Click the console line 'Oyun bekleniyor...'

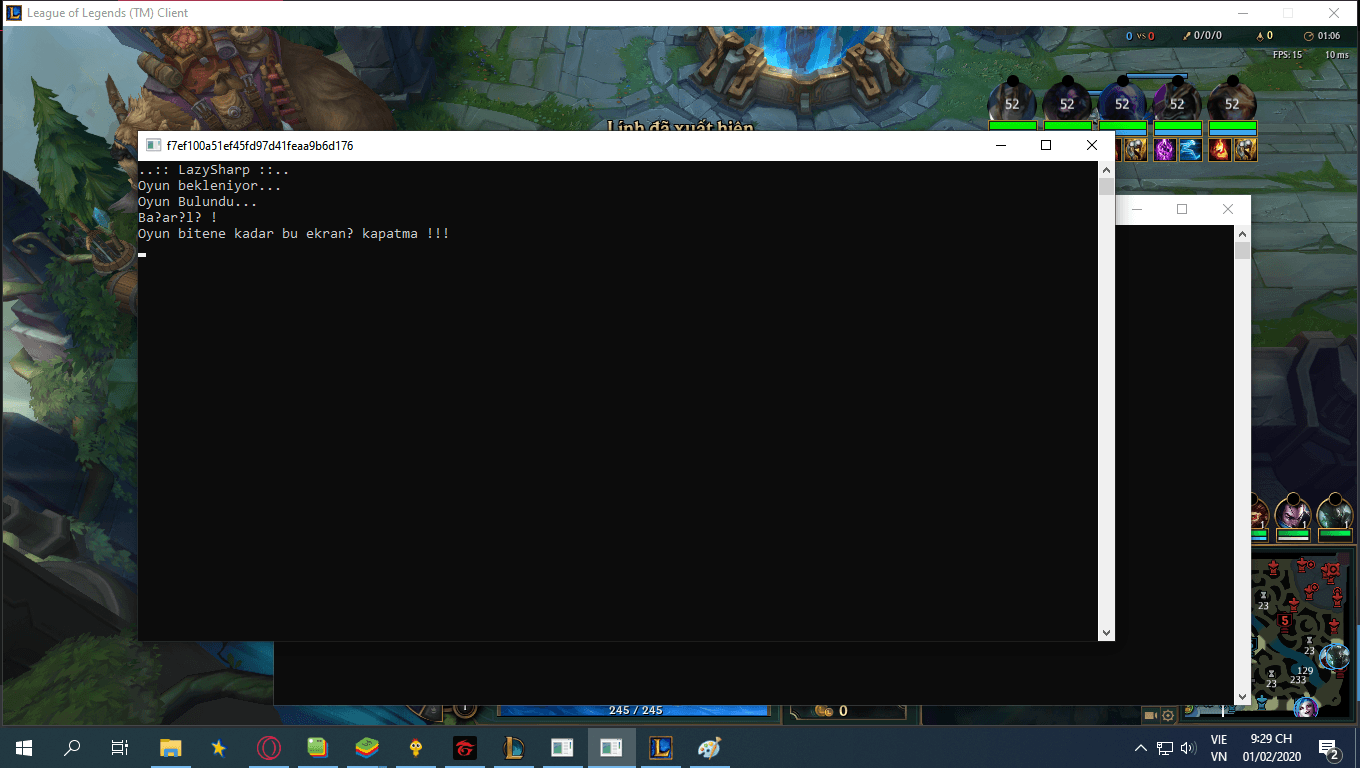tap(210, 186)
